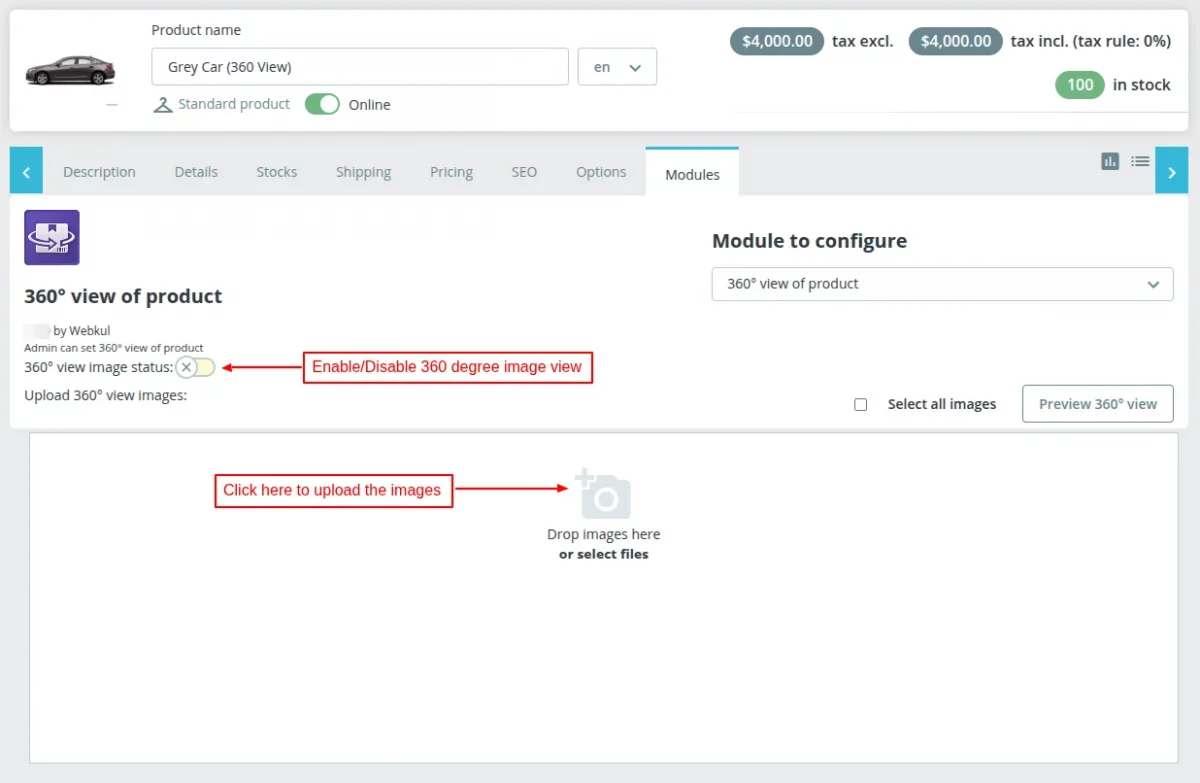
Task: Switch to the Shipping tab
Action: click(363, 172)
